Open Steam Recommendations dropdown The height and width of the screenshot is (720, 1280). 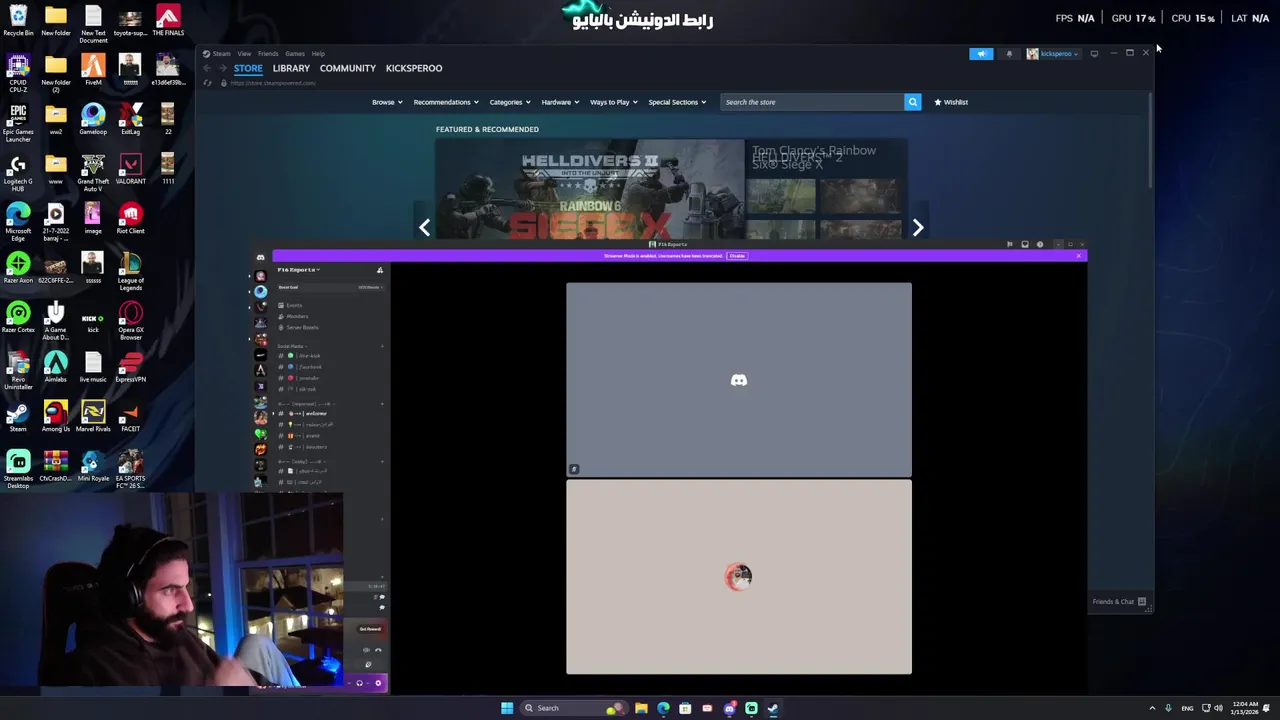pyautogui.click(x=446, y=102)
